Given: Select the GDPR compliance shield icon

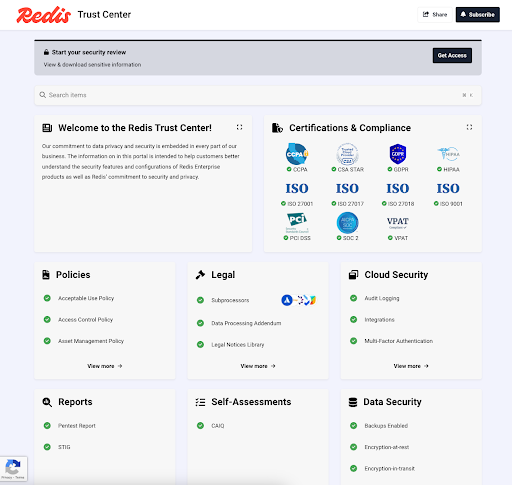Looking at the screenshot, I should (398, 154).
